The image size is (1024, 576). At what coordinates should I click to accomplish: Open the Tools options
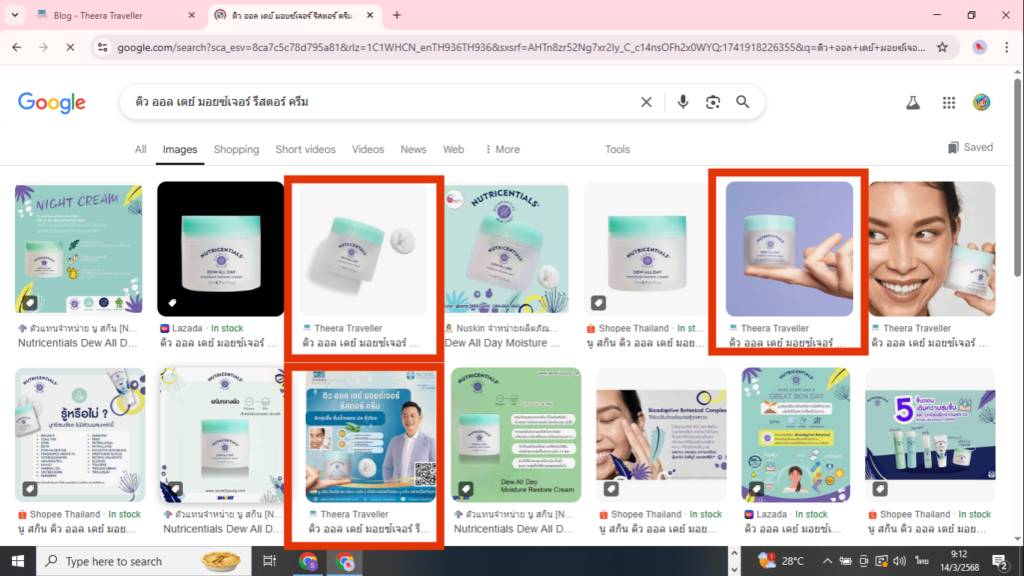point(617,149)
